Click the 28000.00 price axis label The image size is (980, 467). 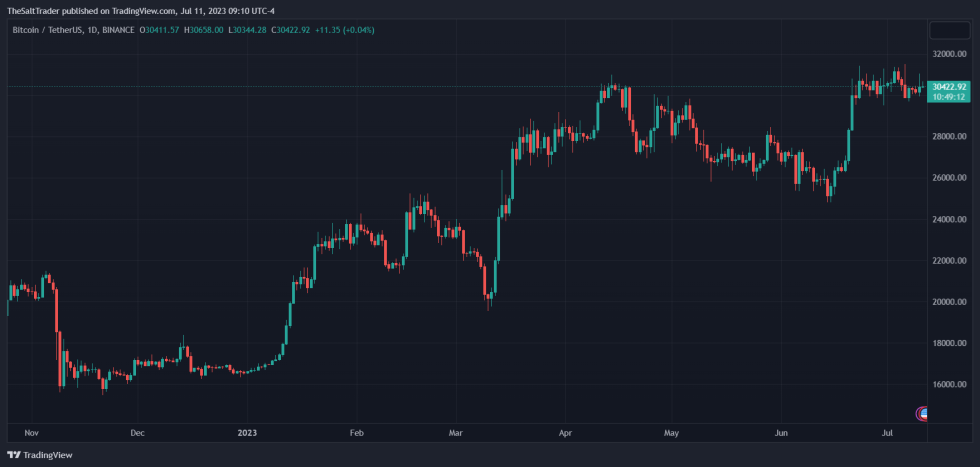point(947,136)
